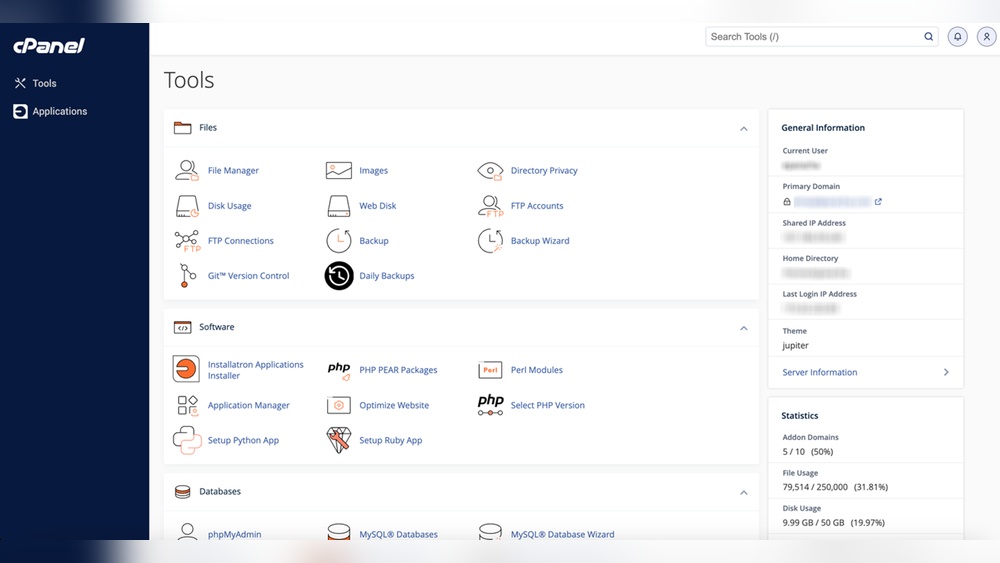The image size is (1000, 563).
Task: Open the Images link text
Action: (373, 170)
